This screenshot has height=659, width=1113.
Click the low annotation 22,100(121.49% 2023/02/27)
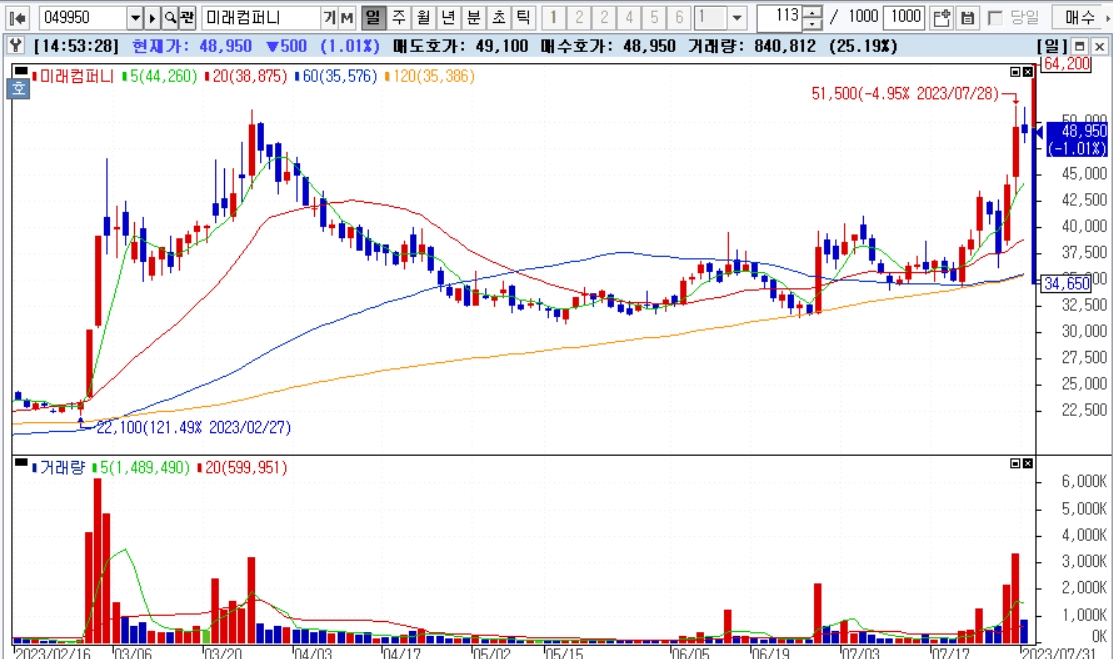[194, 427]
